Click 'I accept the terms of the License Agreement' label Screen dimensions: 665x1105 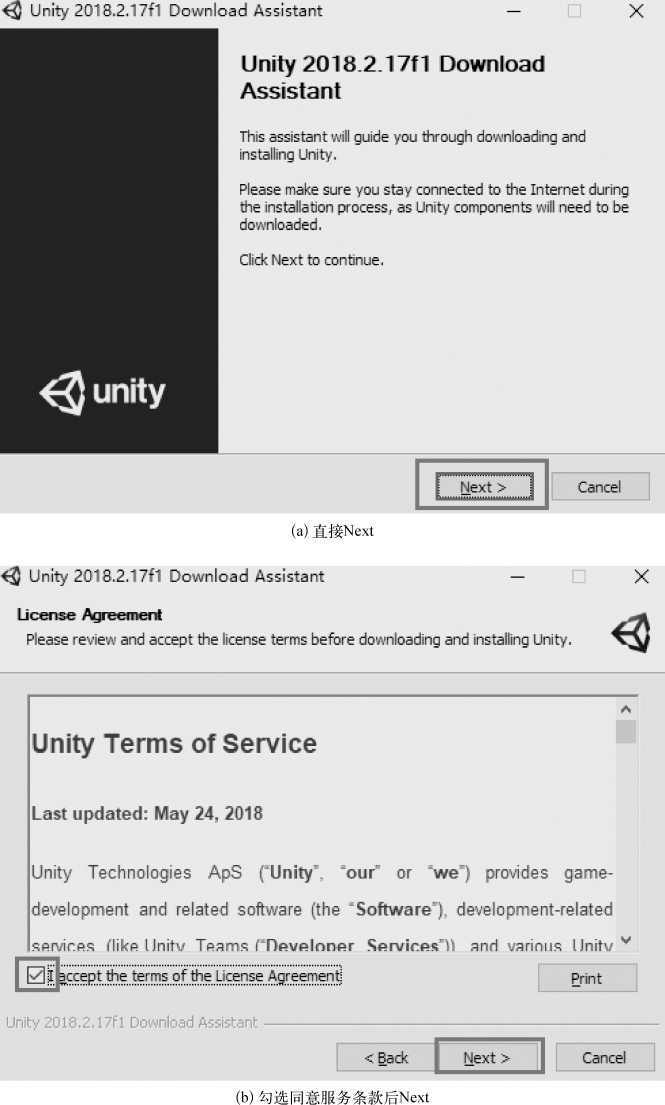(x=194, y=975)
